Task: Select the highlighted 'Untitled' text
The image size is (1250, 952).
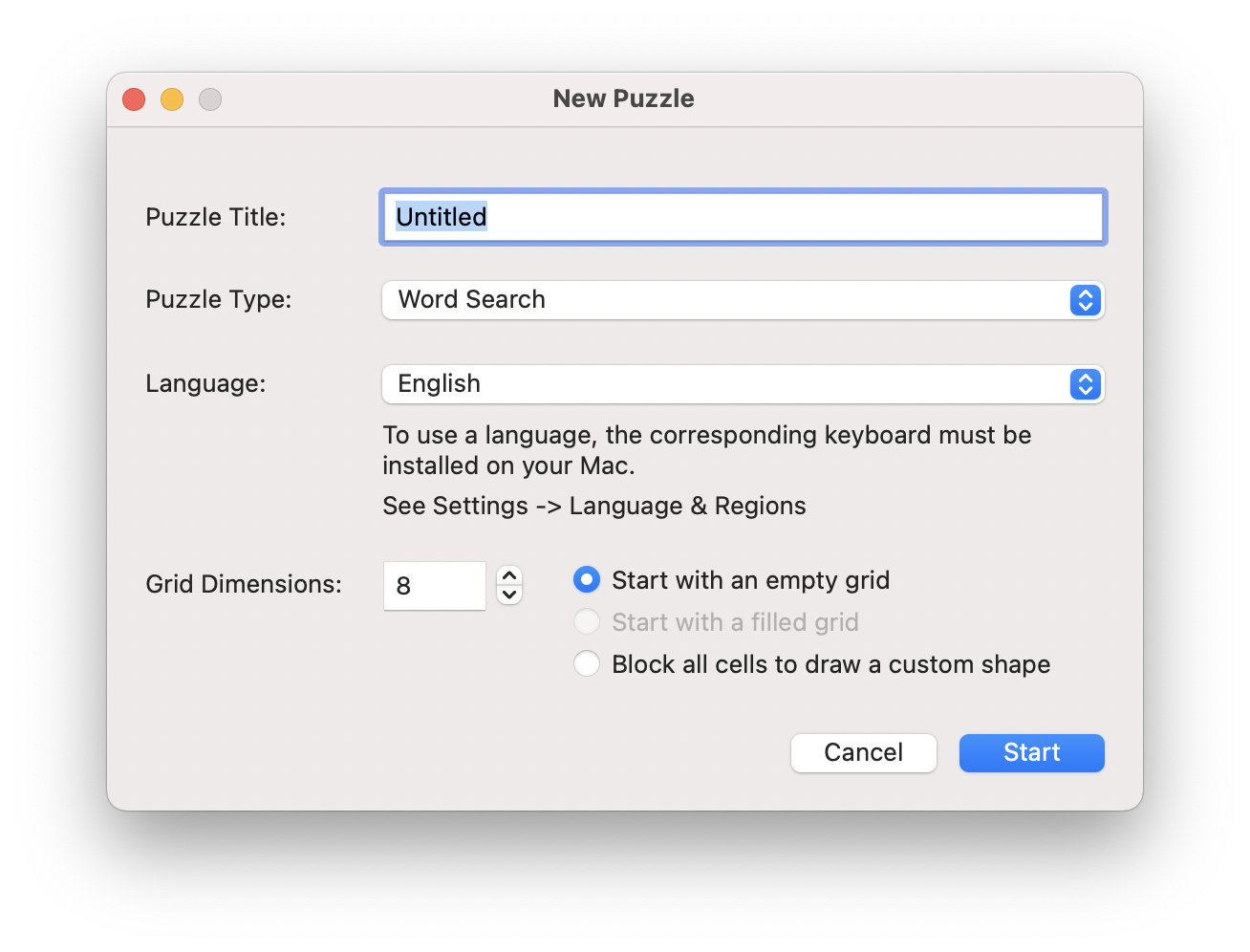Action: coord(441,217)
